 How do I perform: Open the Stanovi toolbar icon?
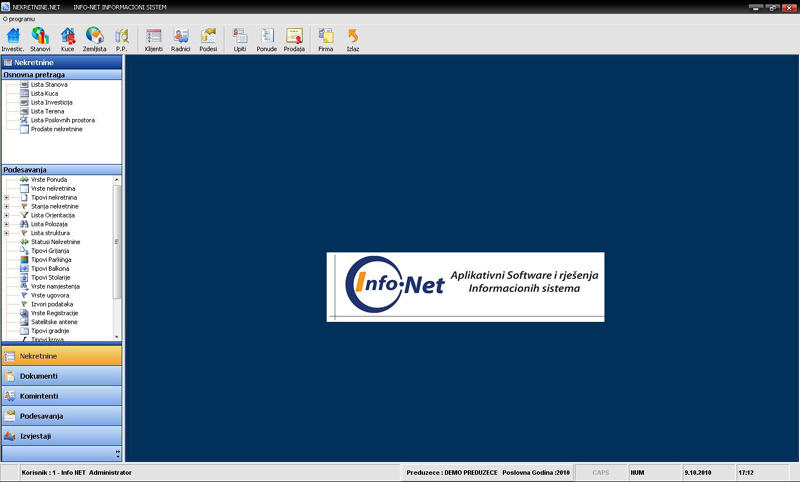click(40, 40)
